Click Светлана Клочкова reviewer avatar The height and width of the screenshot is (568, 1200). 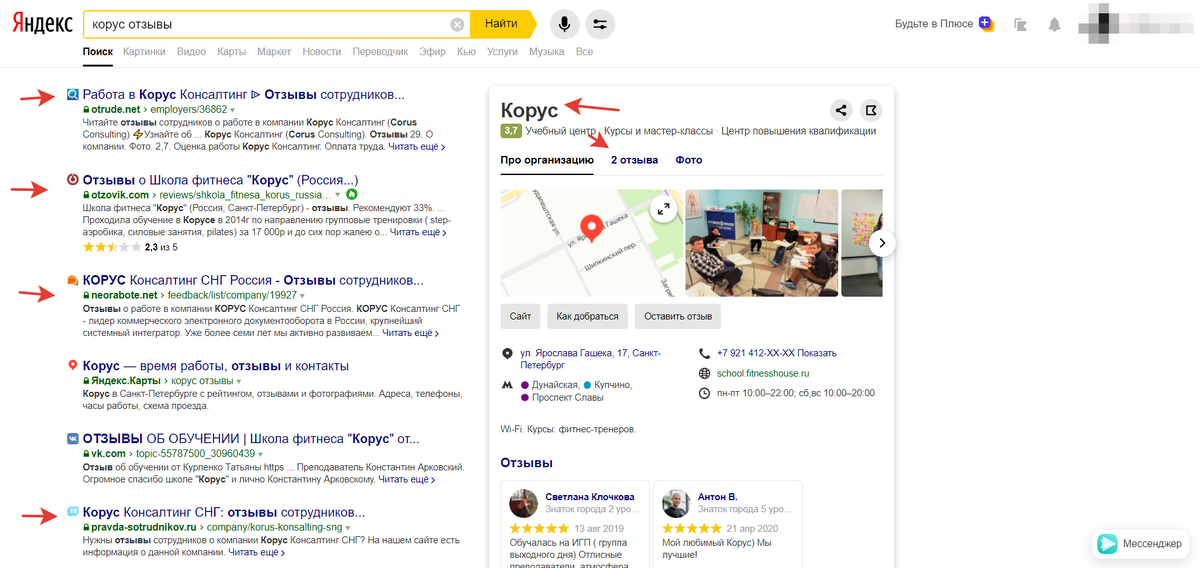(x=524, y=503)
